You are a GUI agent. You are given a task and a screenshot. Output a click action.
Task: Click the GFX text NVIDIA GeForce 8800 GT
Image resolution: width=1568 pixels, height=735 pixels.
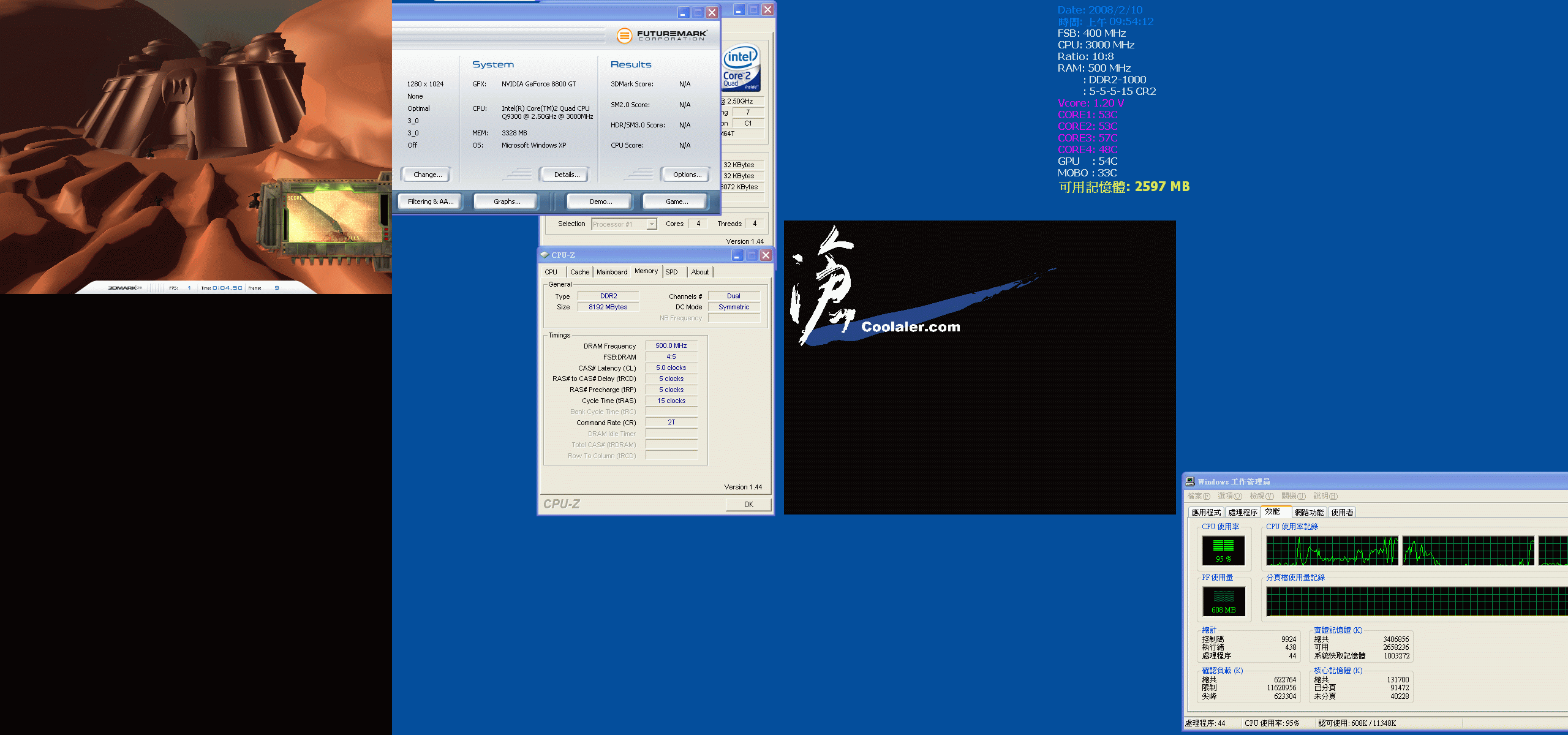pyautogui.click(x=538, y=85)
